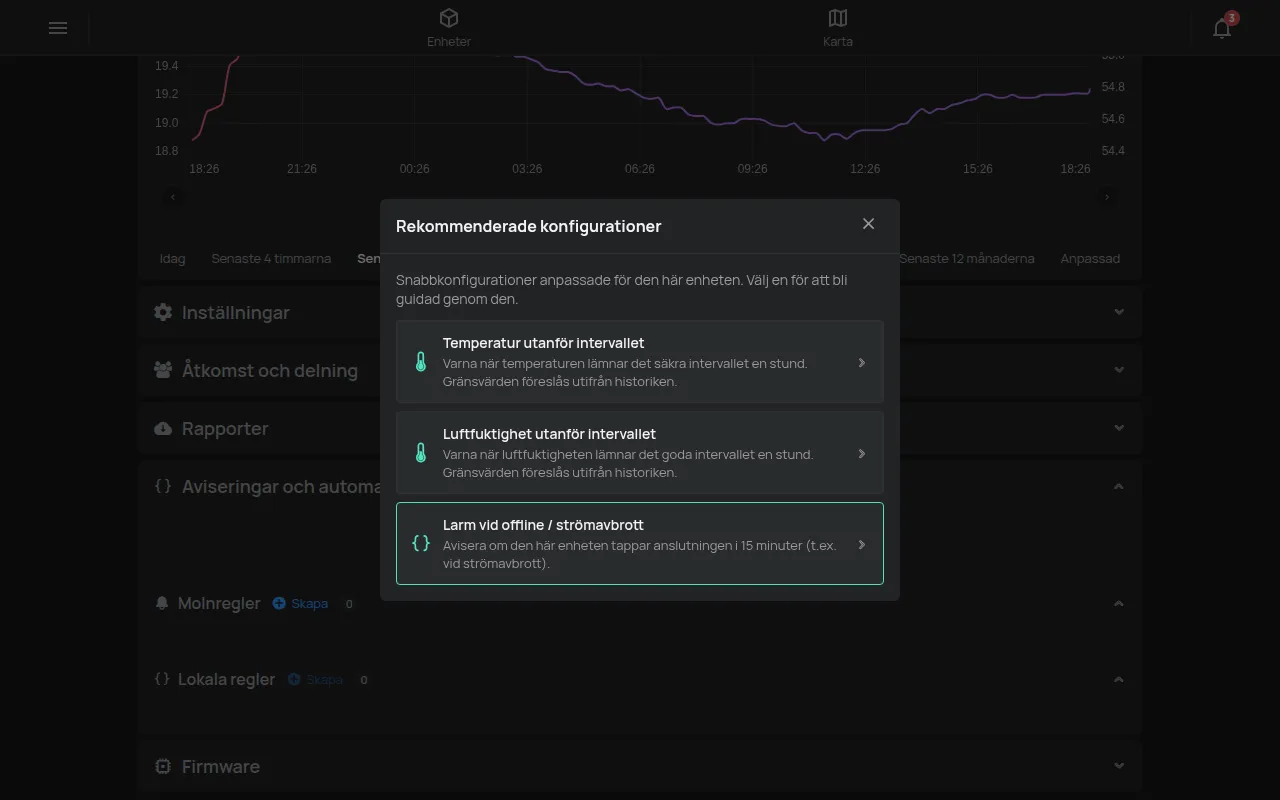Collapse the Molnregler subsection chevron
1280x800 pixels.
1119,603
